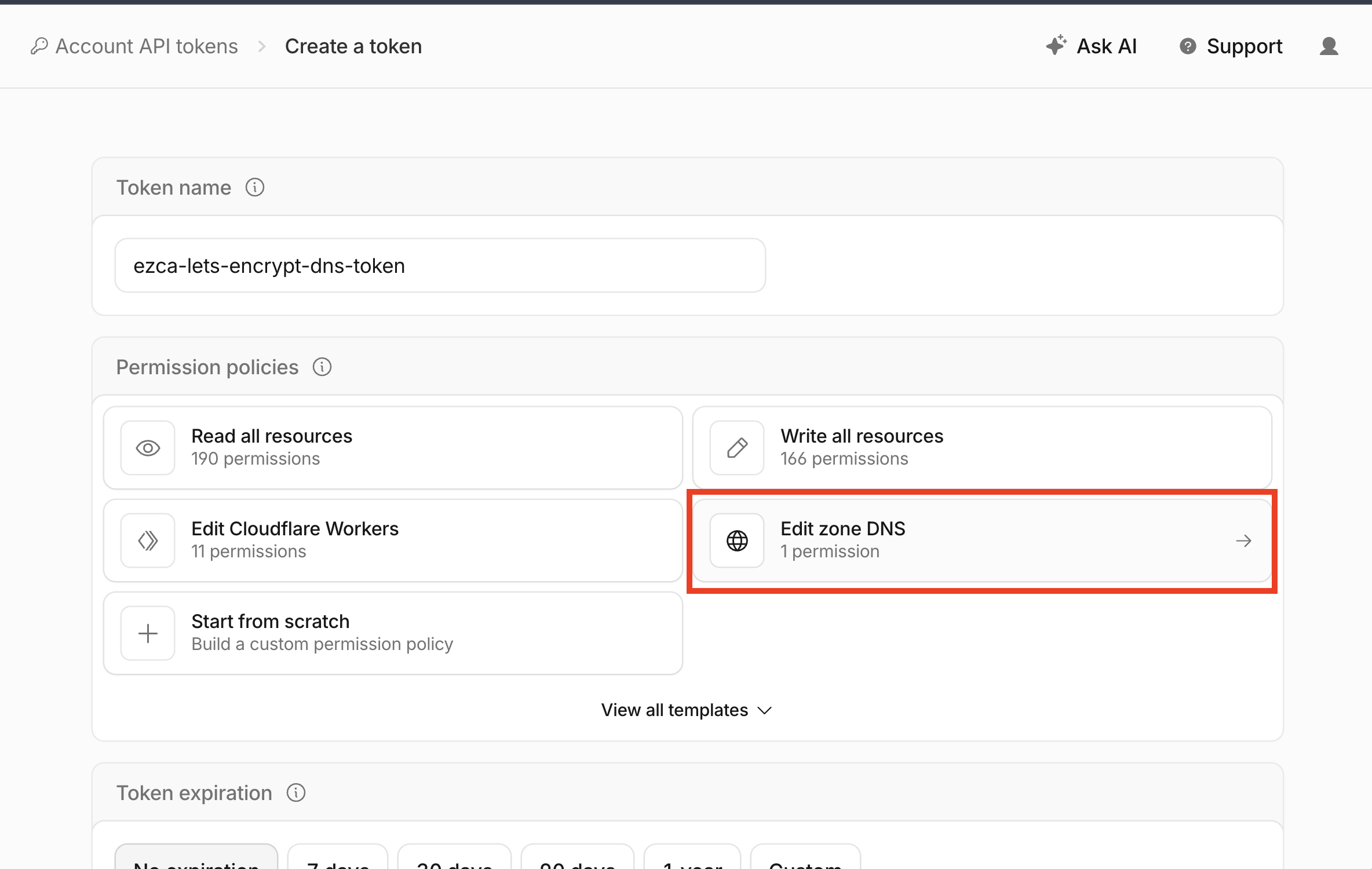Viewport: 1372px width, 869px height.
Task: Click the breadcrumb chevron separator
Action: tap(262, 46)
